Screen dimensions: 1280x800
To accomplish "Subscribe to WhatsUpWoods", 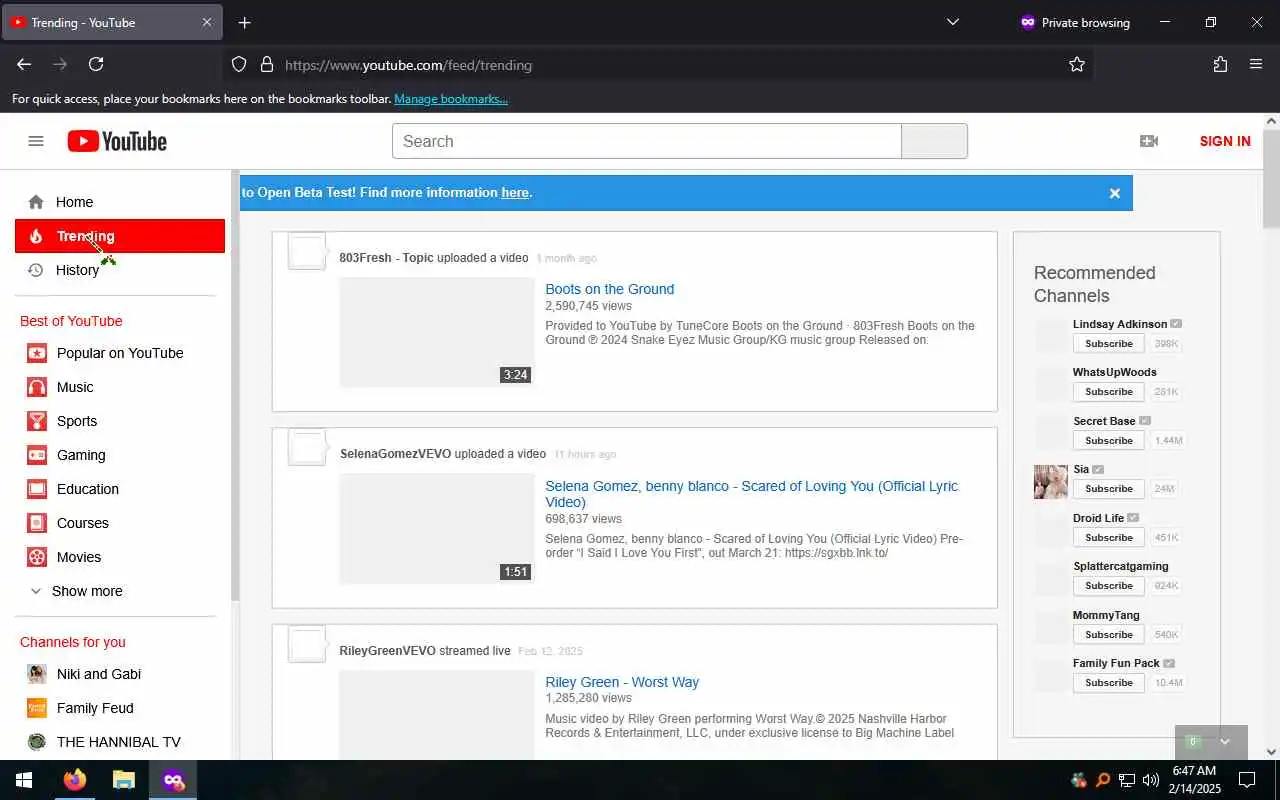I will [1108, 391].
